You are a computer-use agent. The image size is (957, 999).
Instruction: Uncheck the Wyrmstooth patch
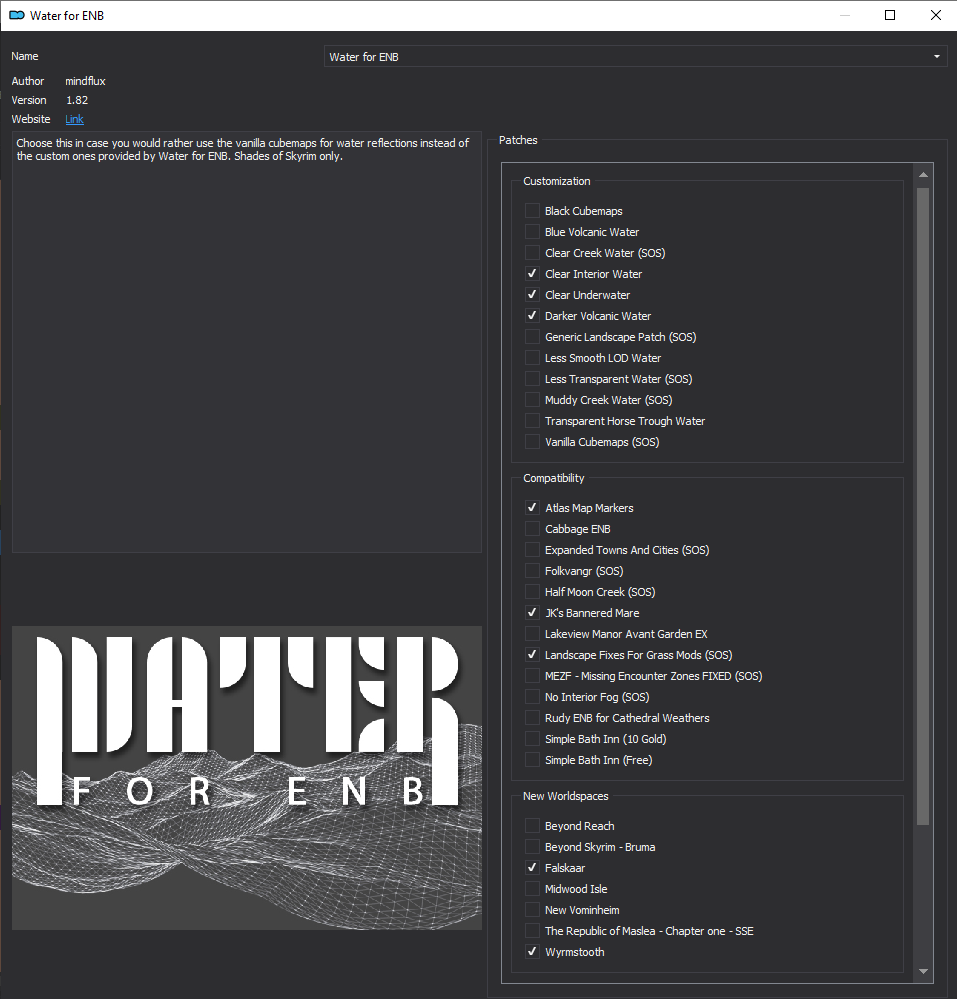click(x=532, y=952)
